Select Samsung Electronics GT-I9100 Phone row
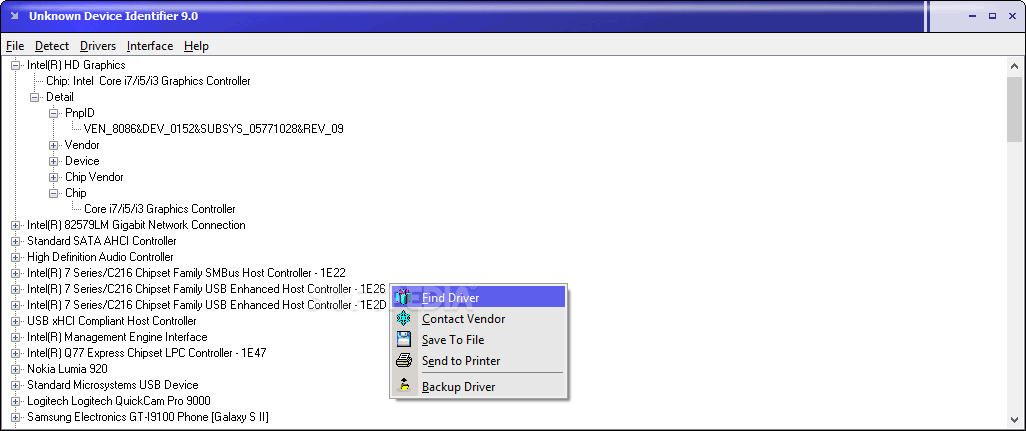 tap(147, 417)
